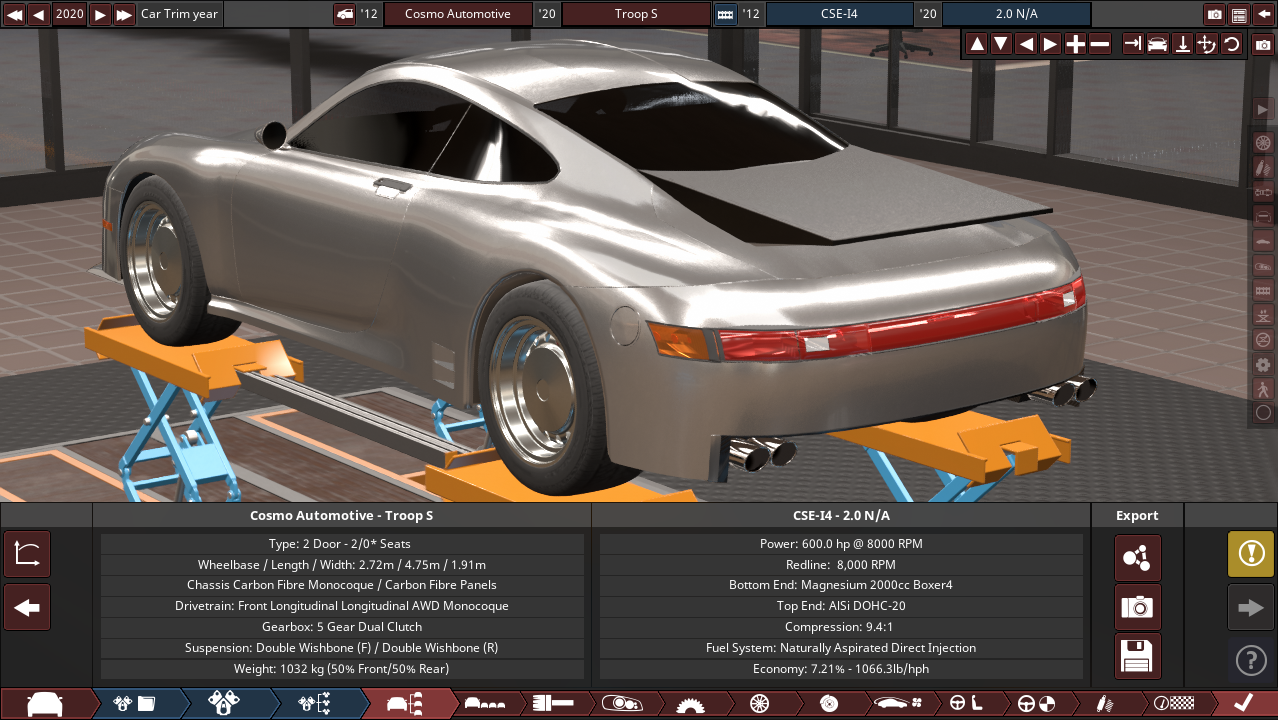Toggle the car silhouette visibility icon
The width and height of the screenshot is (1278, 720).
tap(1263, 241)
